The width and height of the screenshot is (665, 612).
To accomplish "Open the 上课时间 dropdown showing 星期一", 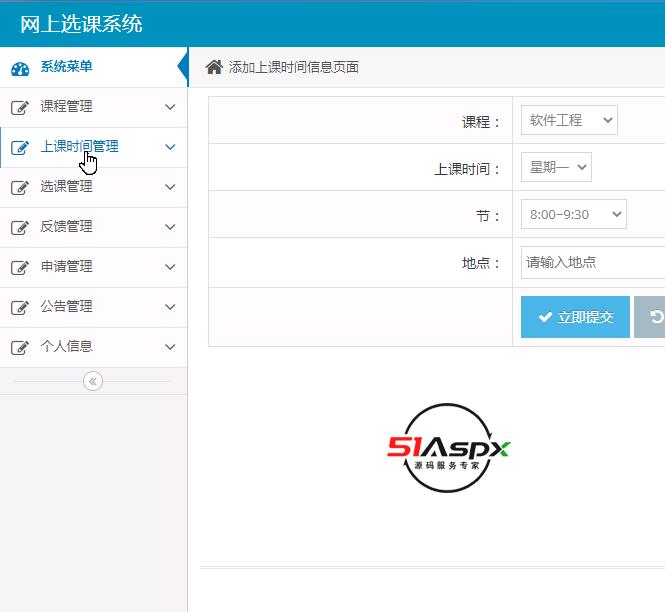I will (x=556, y=167).
